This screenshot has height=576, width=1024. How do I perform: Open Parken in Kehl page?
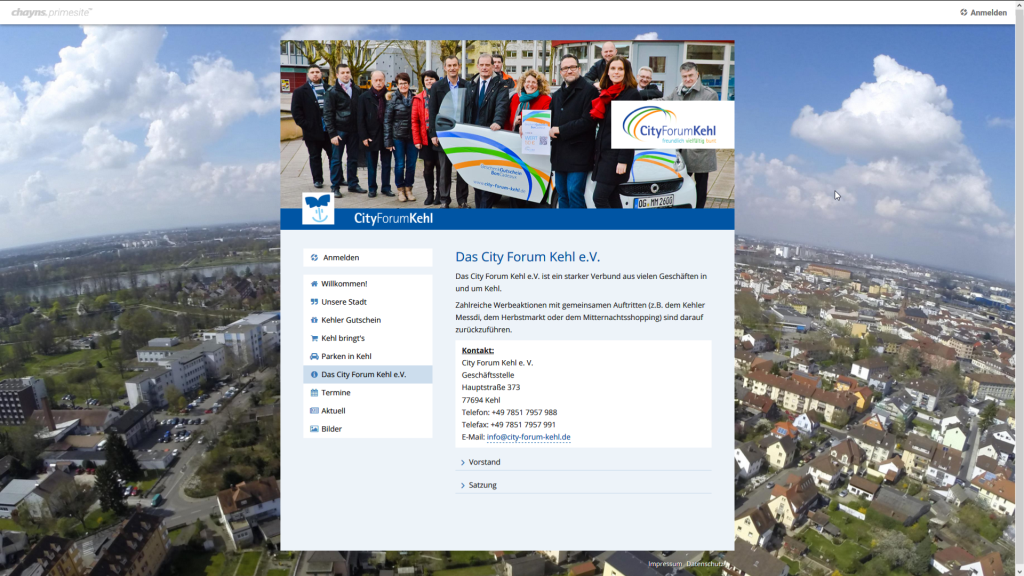[368, 357]
